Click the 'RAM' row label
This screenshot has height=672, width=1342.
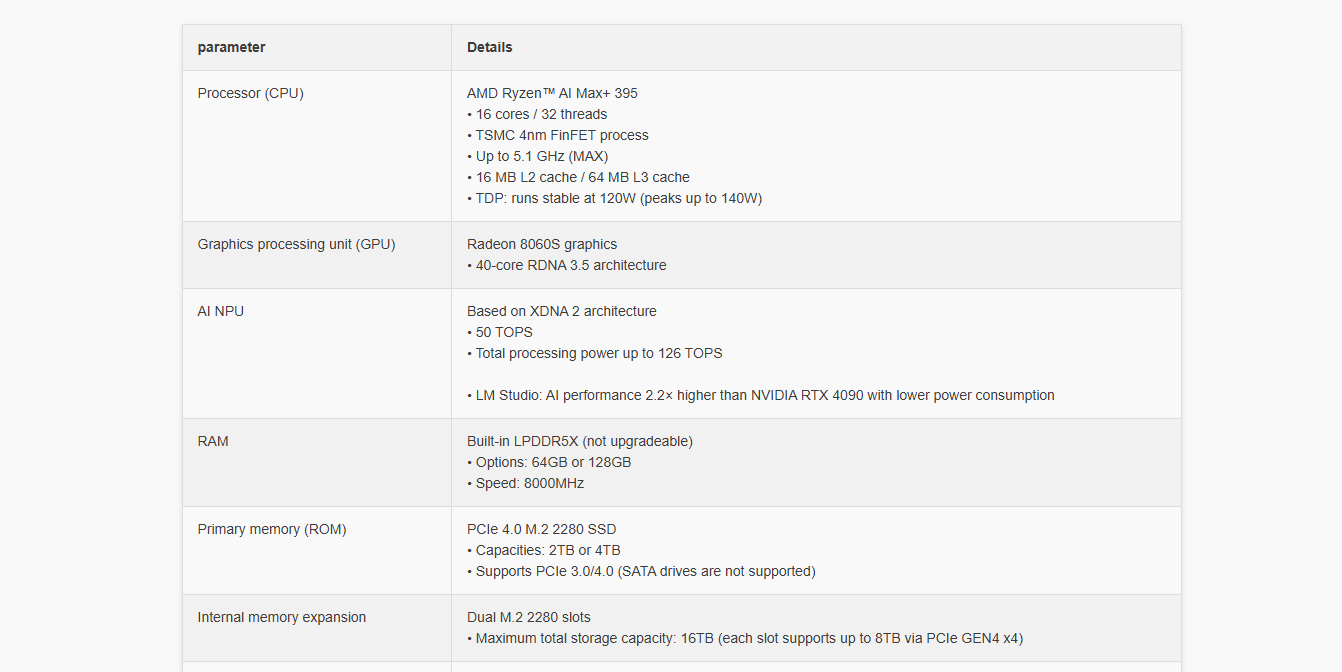tap(213, 441)
